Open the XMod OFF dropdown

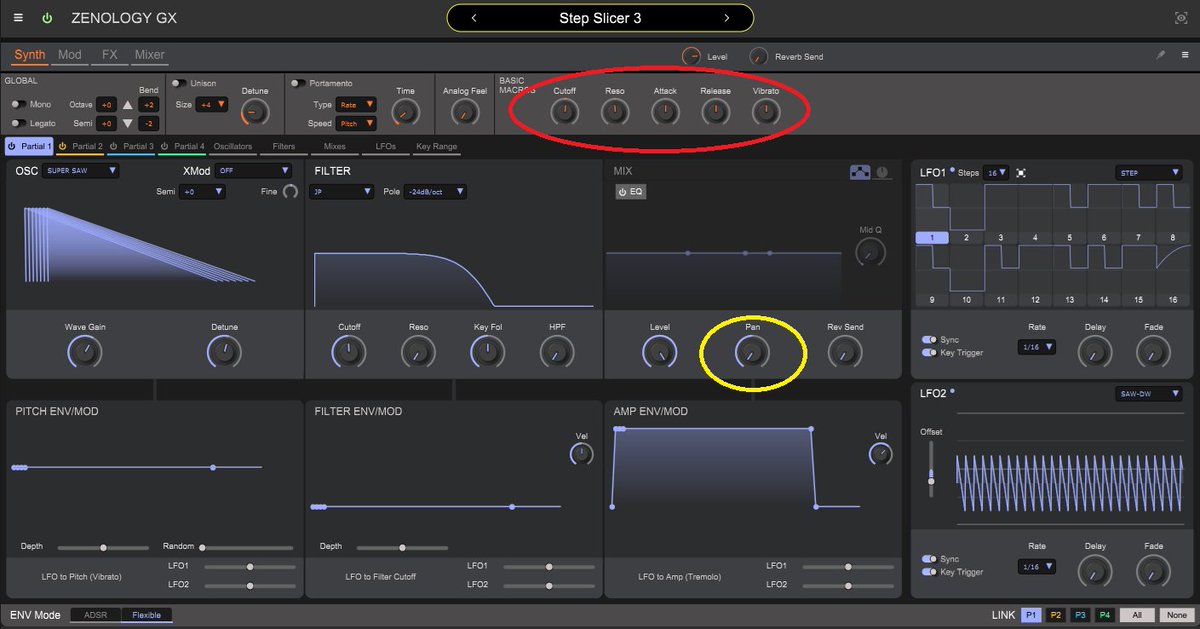tap(255, 171)
